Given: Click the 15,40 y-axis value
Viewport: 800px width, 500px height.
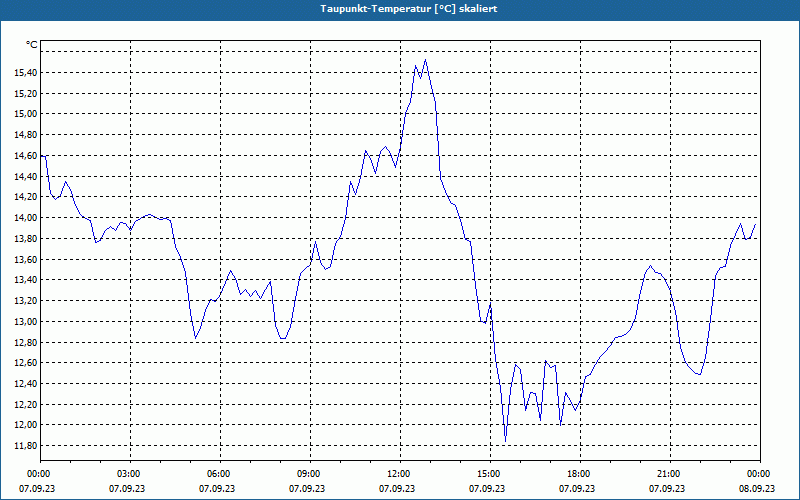Looking at the screenshot, I should (x=26, y=73).
